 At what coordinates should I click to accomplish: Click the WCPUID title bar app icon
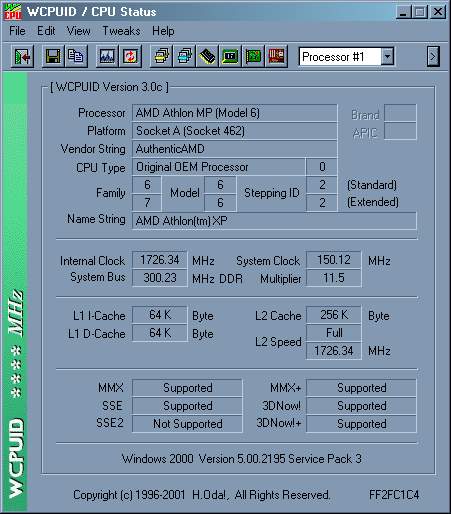[x=13, y=12]
